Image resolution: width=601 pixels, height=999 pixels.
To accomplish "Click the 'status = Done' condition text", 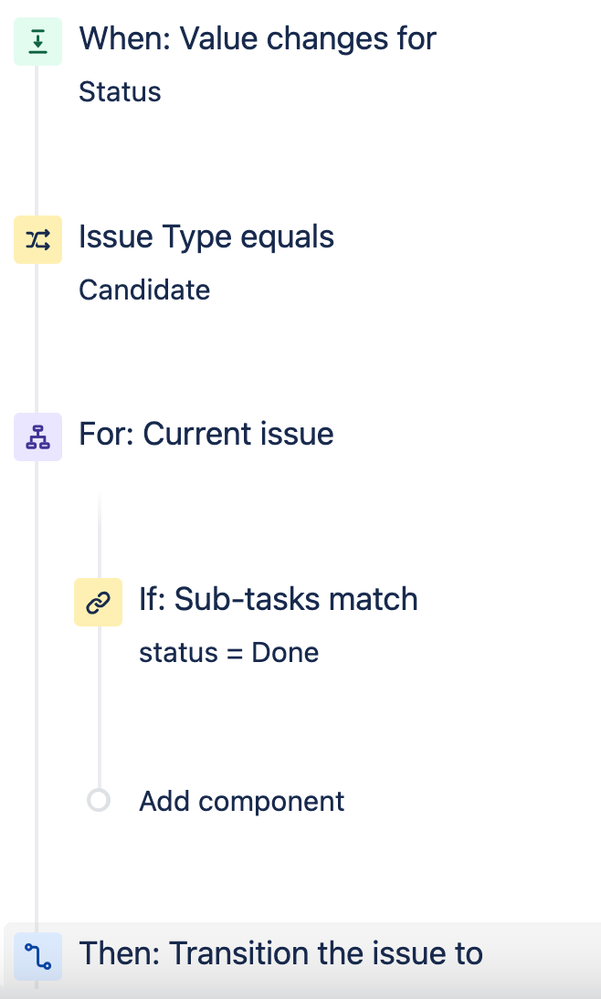I will point(228,653).
